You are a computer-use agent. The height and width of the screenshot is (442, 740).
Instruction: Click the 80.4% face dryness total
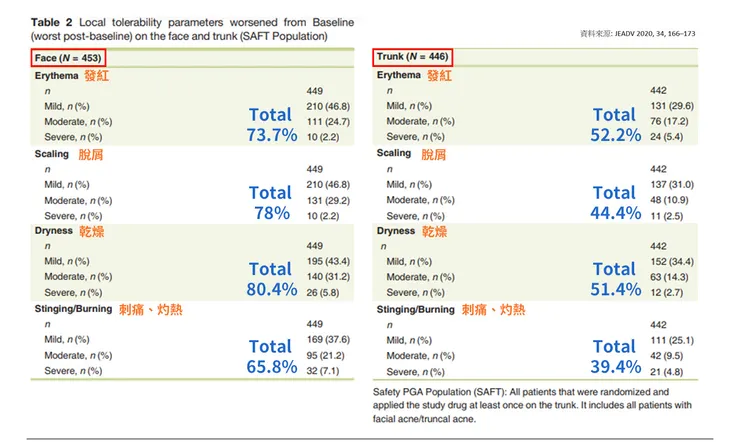click(x=272, y=290)
